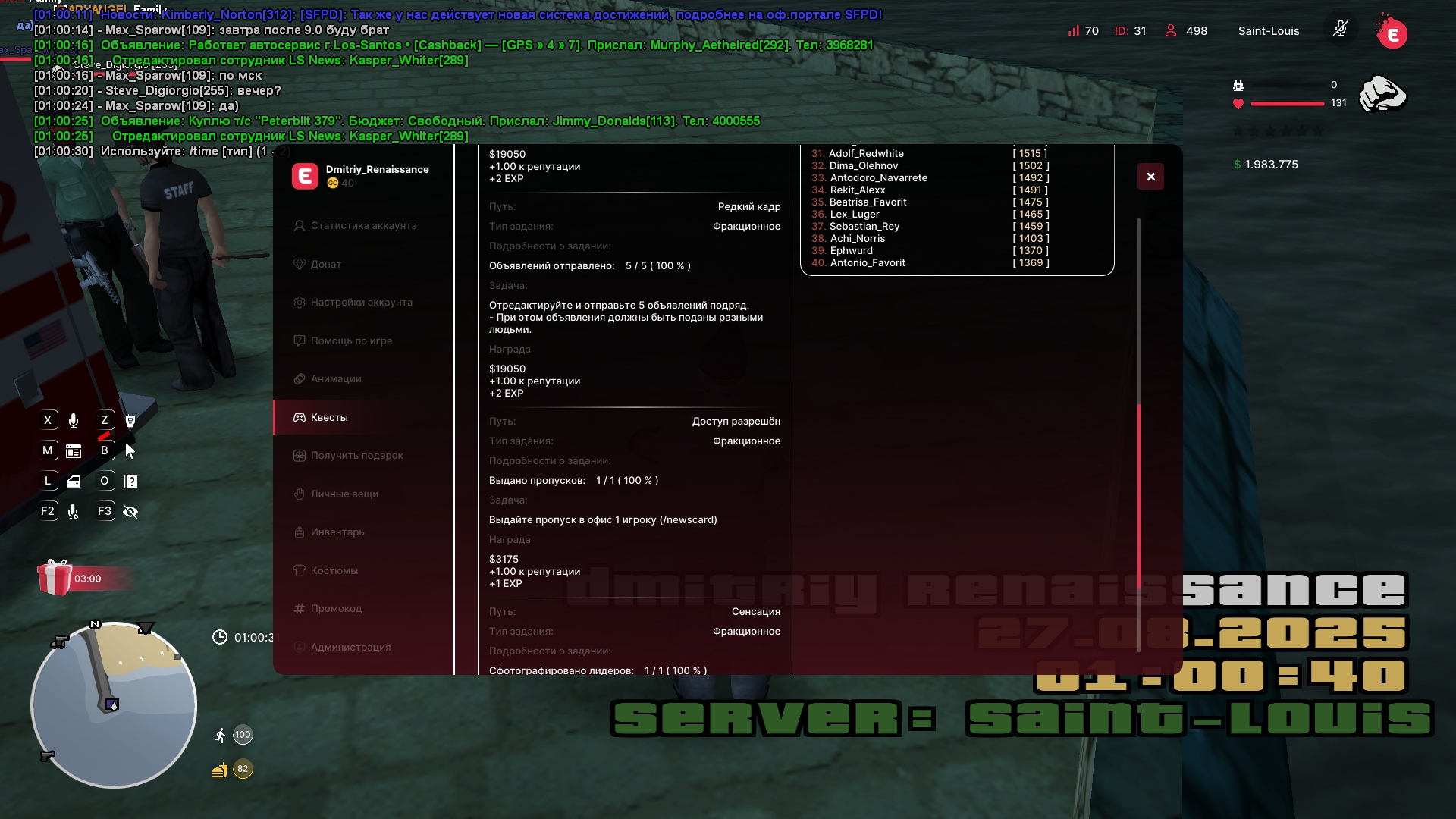The height and width of the screenshot is (819, 1456).
Task: Select the Анимации sidebar icon
Action: point(300,379)
